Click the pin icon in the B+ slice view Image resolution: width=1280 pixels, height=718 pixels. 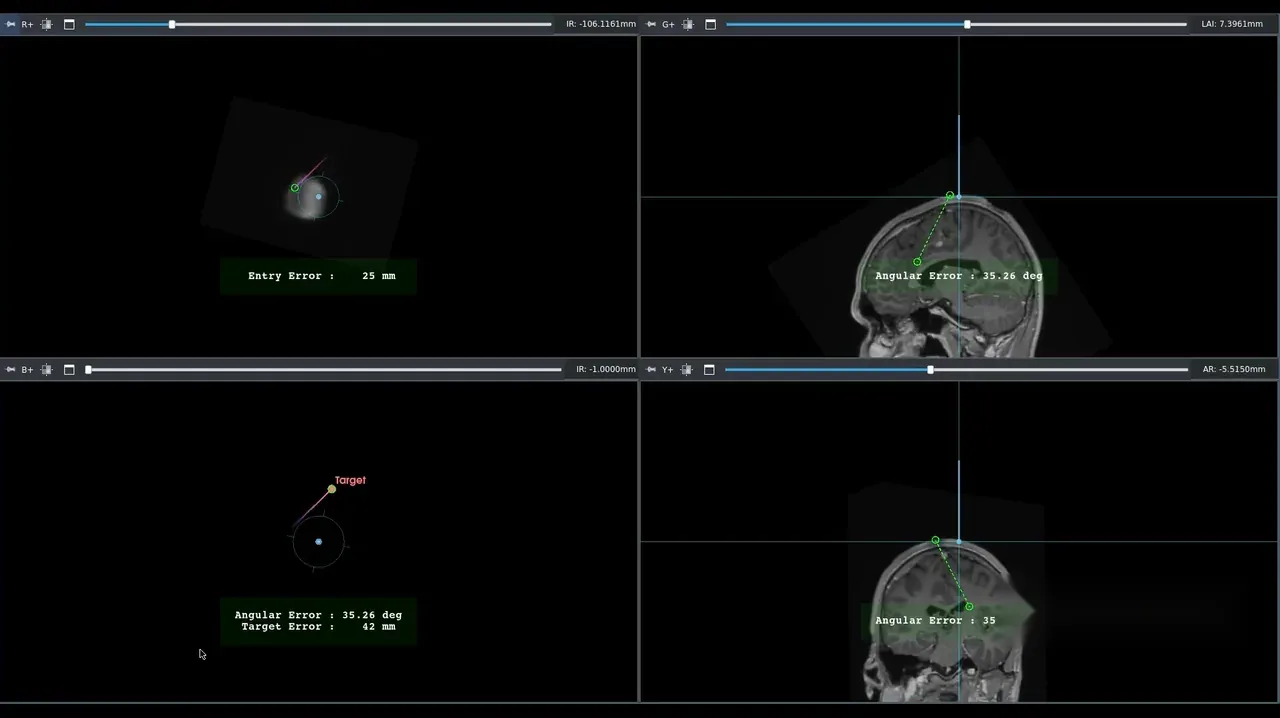(x=10, y=370)
